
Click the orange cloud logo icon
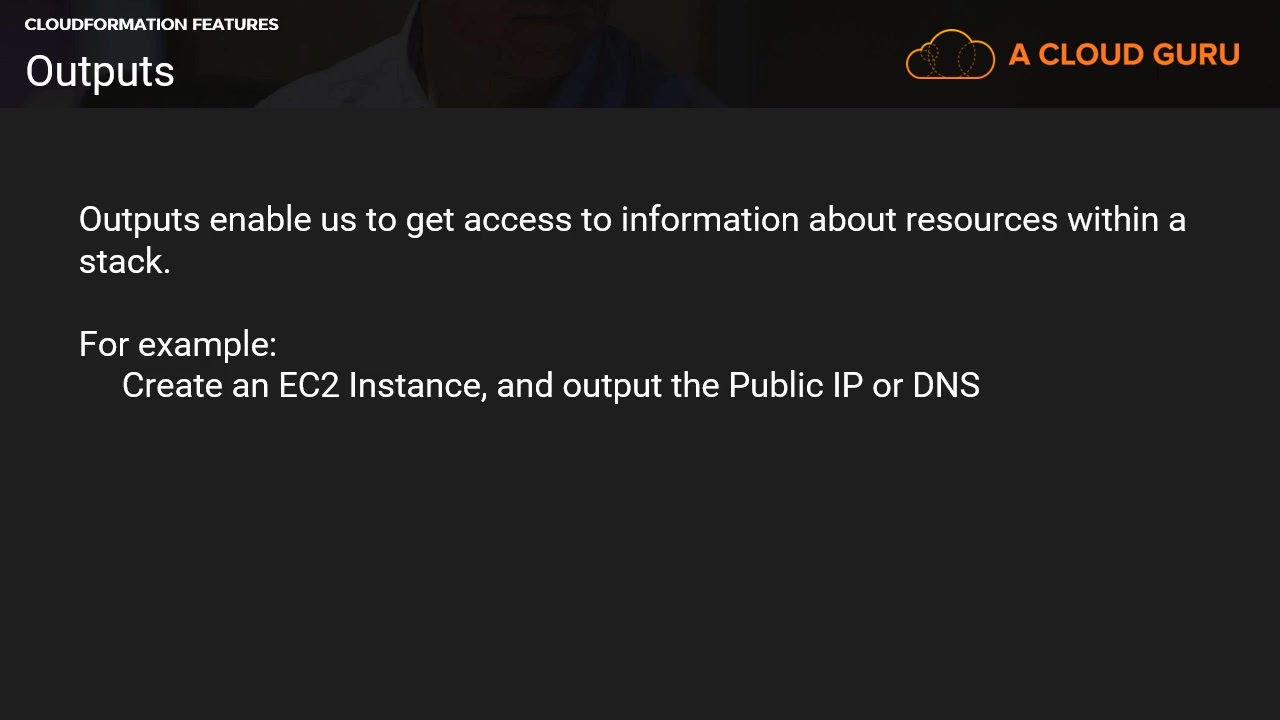click(950, 55)
